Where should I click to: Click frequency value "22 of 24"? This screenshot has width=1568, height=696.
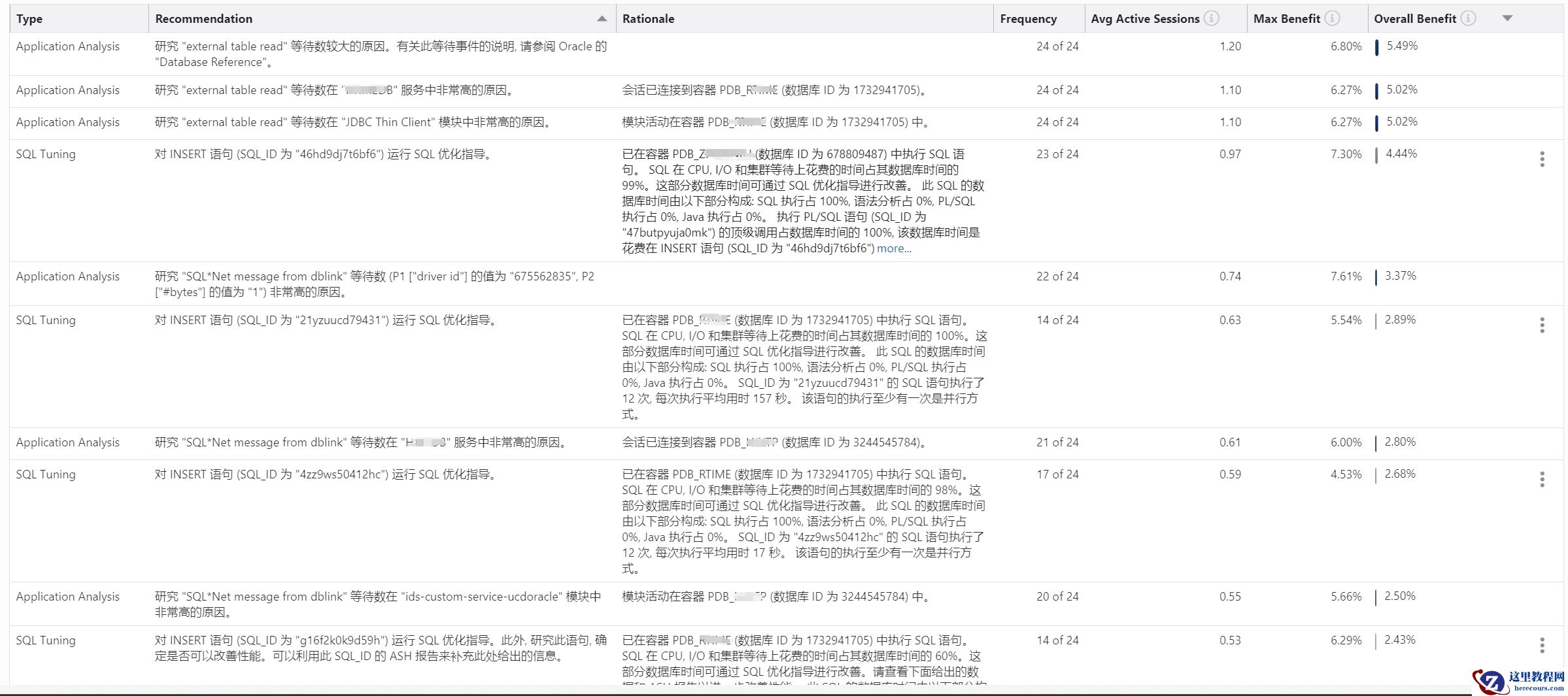1057,276
